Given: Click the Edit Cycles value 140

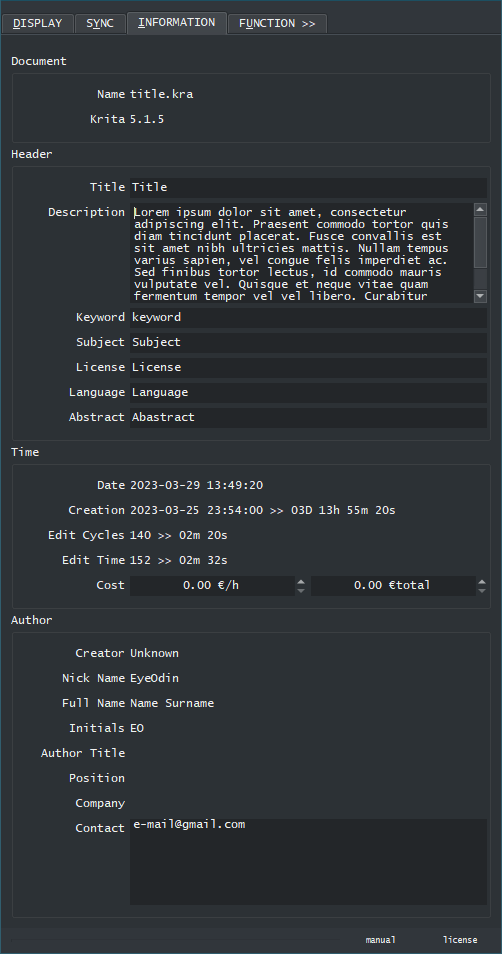Looking at the screenshot, I should (141, 535).
